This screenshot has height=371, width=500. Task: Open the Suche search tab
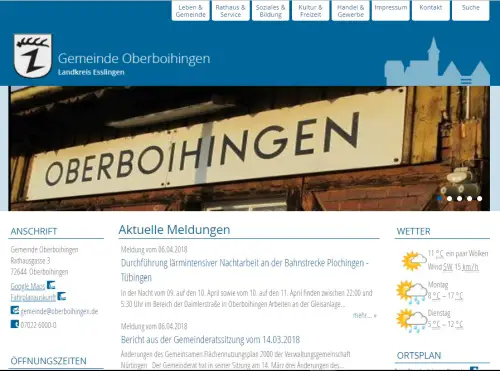[x=470, y=11]
